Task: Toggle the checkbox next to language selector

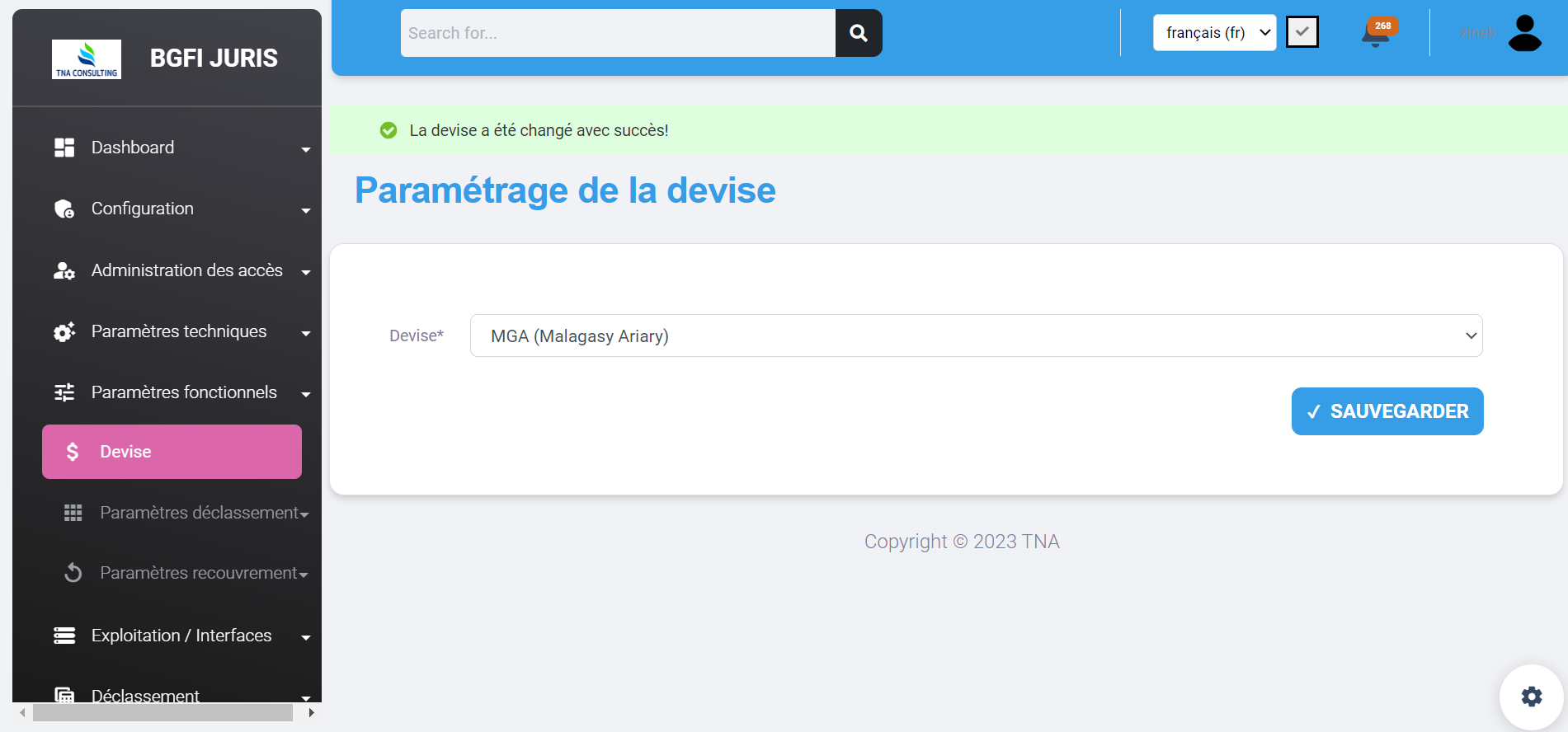Action: click(x=1302, y=32)
